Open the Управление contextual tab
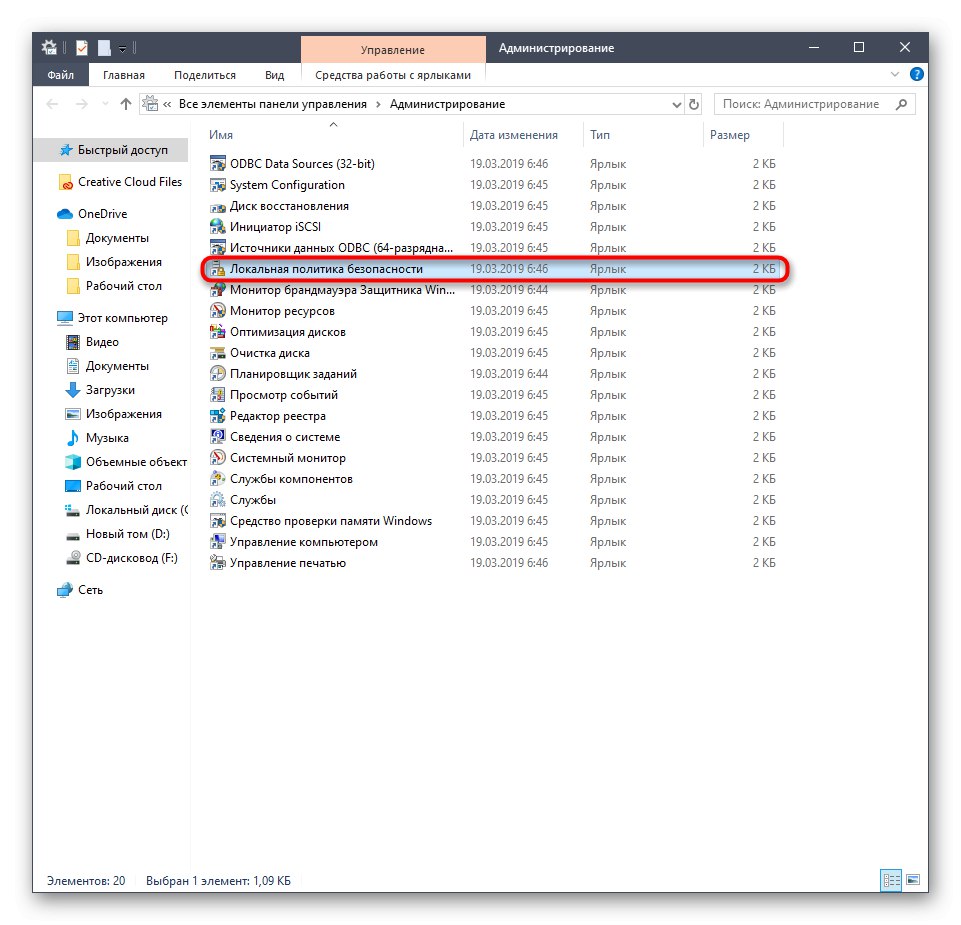961x925 pixels. coord(392,47)
